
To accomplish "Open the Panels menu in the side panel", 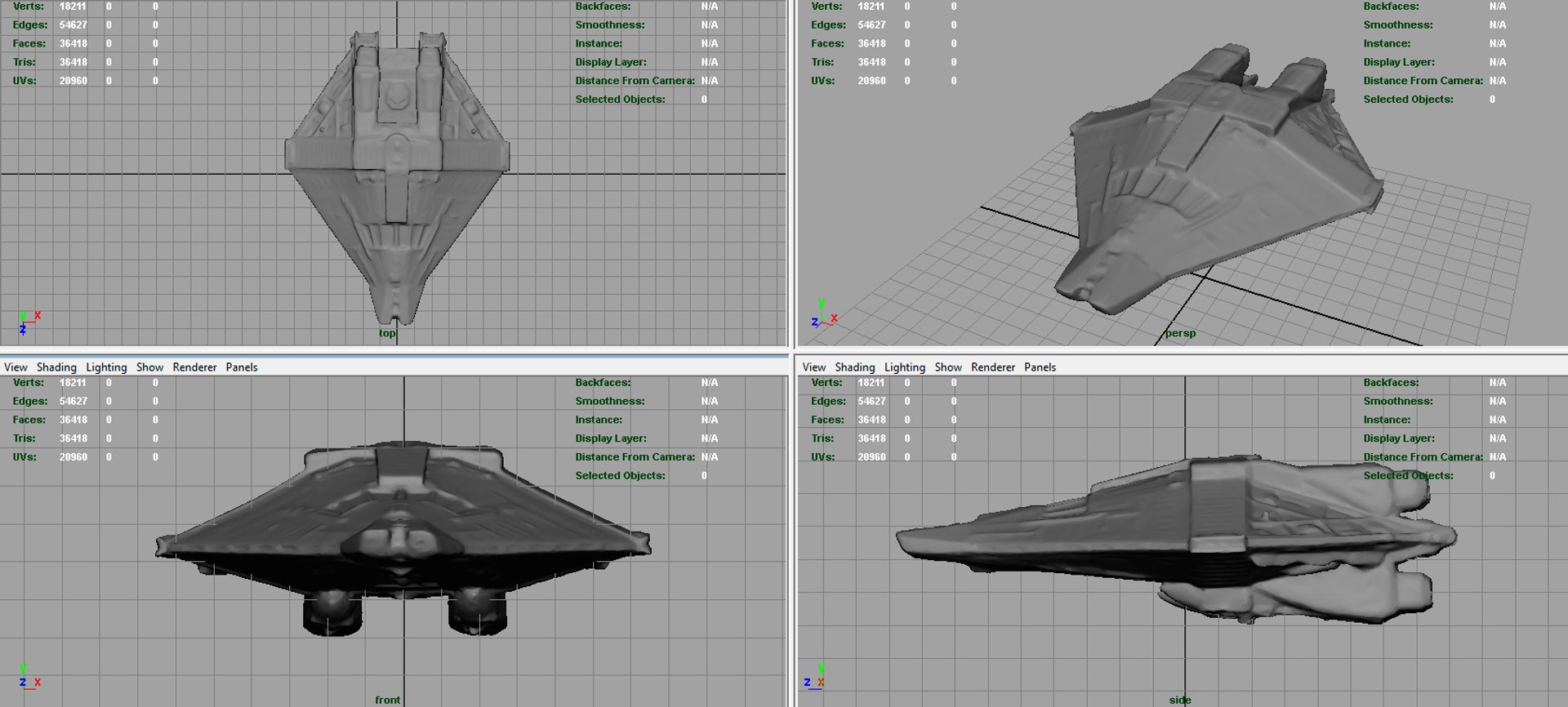I will 1040,367.
